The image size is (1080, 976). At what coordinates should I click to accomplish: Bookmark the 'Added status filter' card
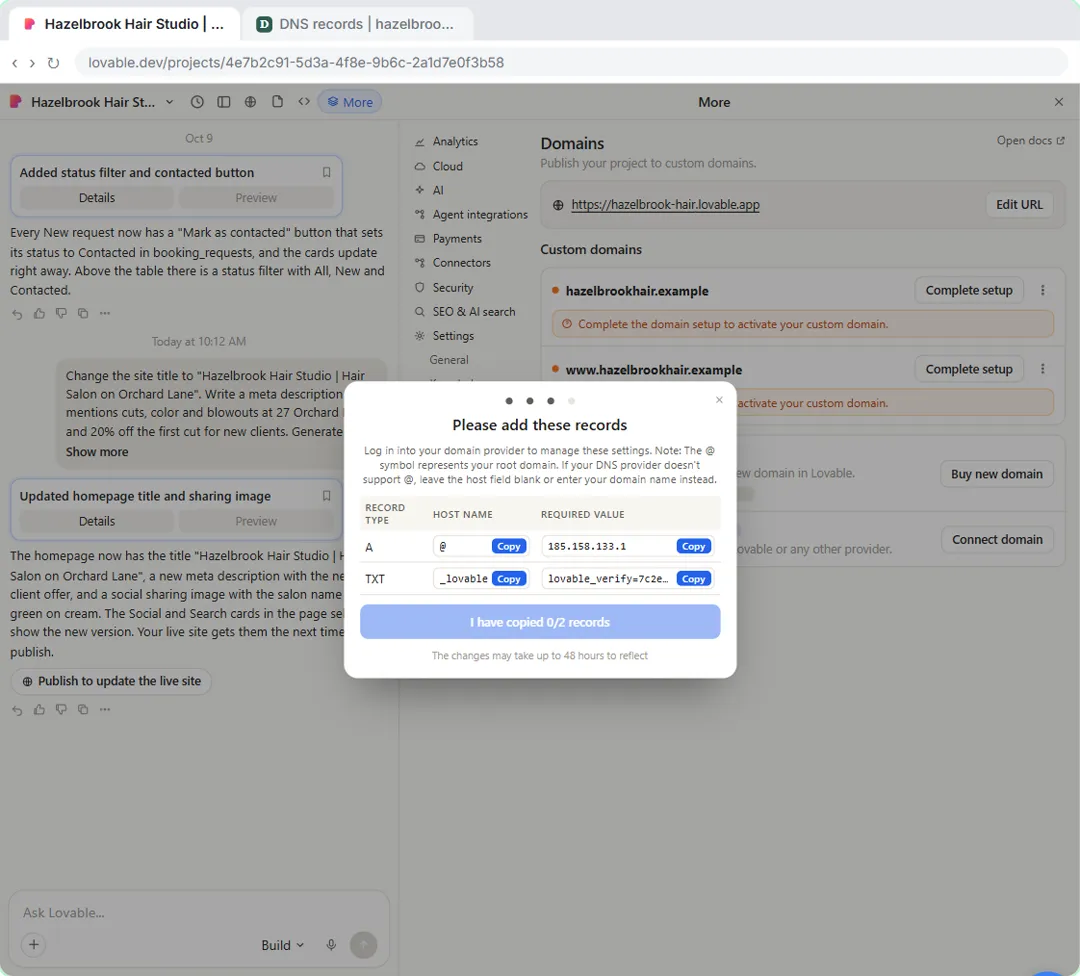coord(326,172)
